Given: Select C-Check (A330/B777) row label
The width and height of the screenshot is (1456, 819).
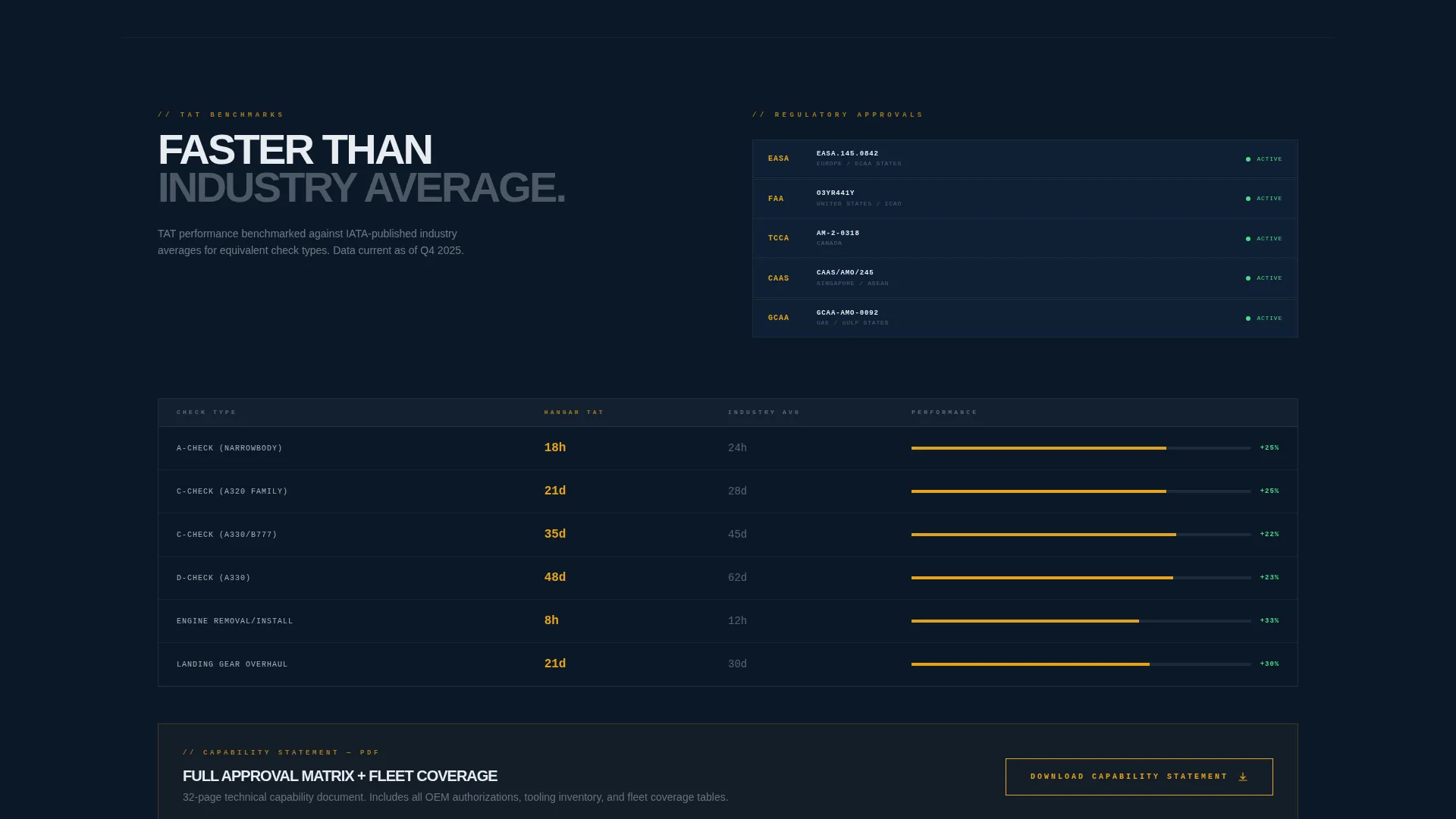Looking at the screenshot, I should pos(227,535).
